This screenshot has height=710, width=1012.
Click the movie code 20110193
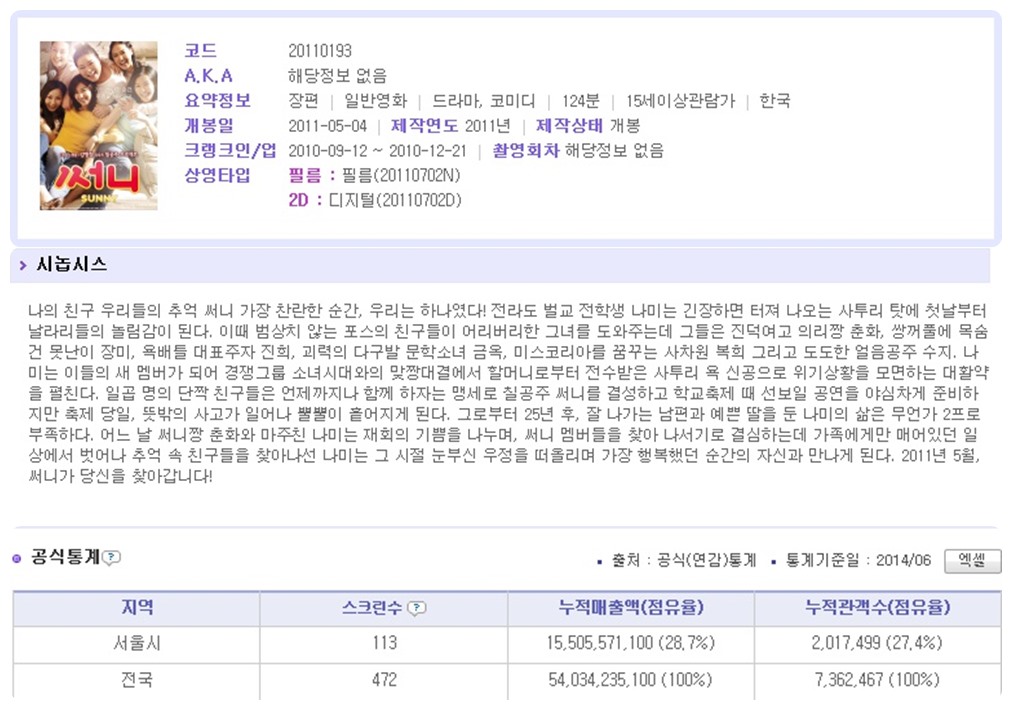[x=319, y=51]
